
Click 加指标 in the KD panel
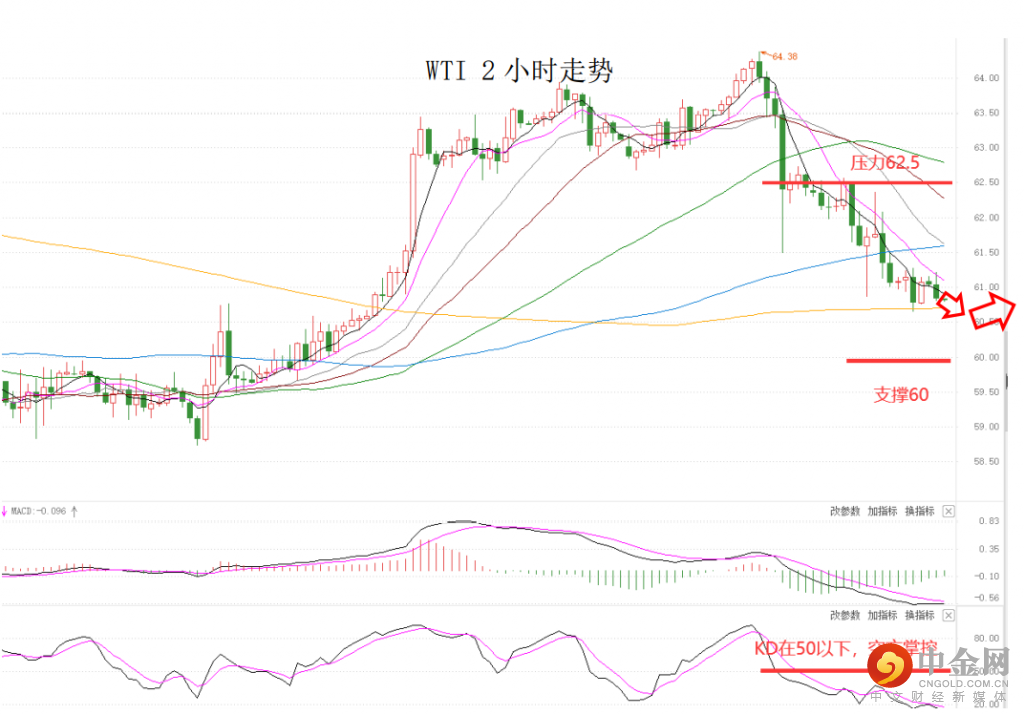[882, 616]
